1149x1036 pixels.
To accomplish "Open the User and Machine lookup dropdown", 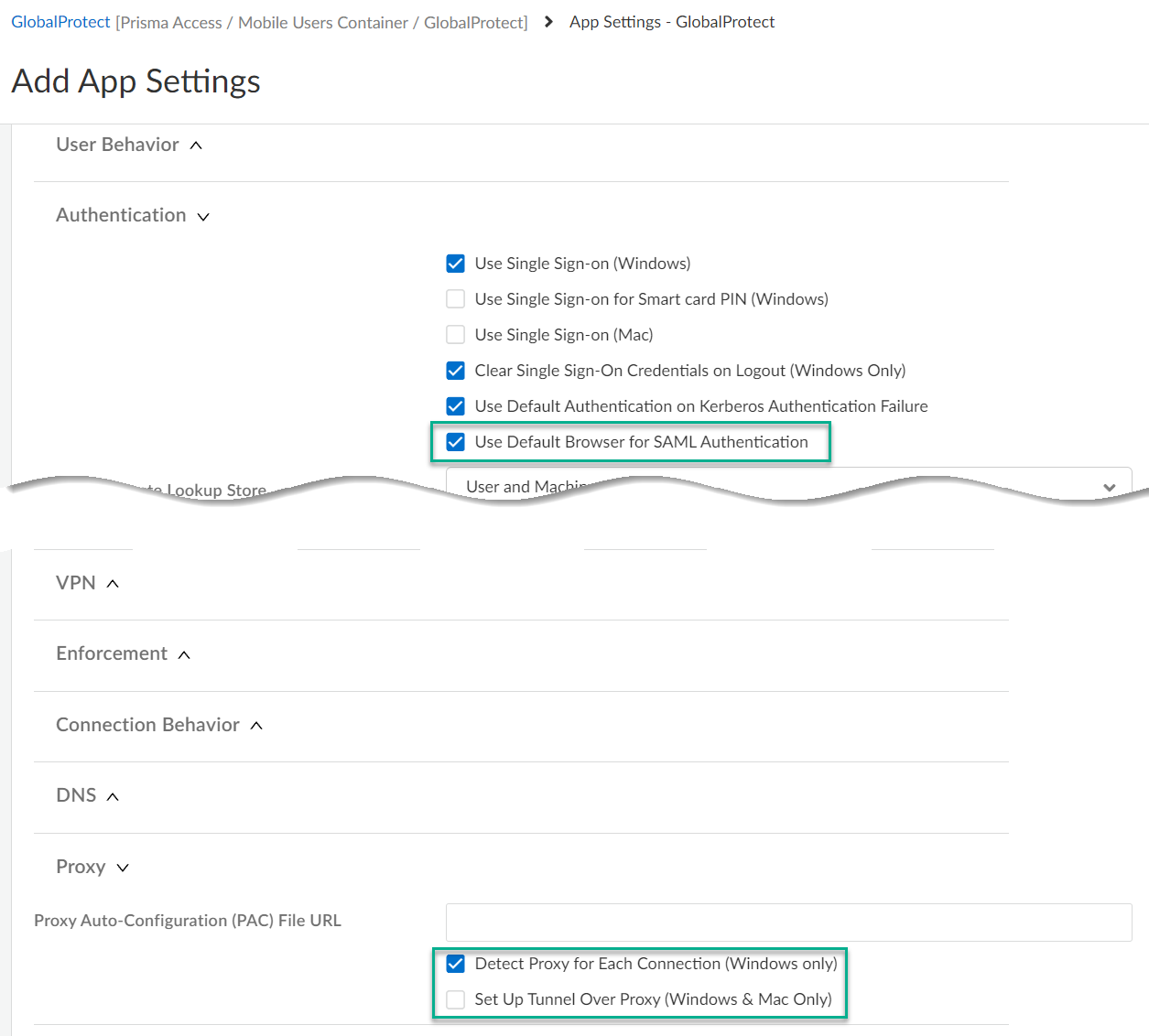I will 1109,488.
